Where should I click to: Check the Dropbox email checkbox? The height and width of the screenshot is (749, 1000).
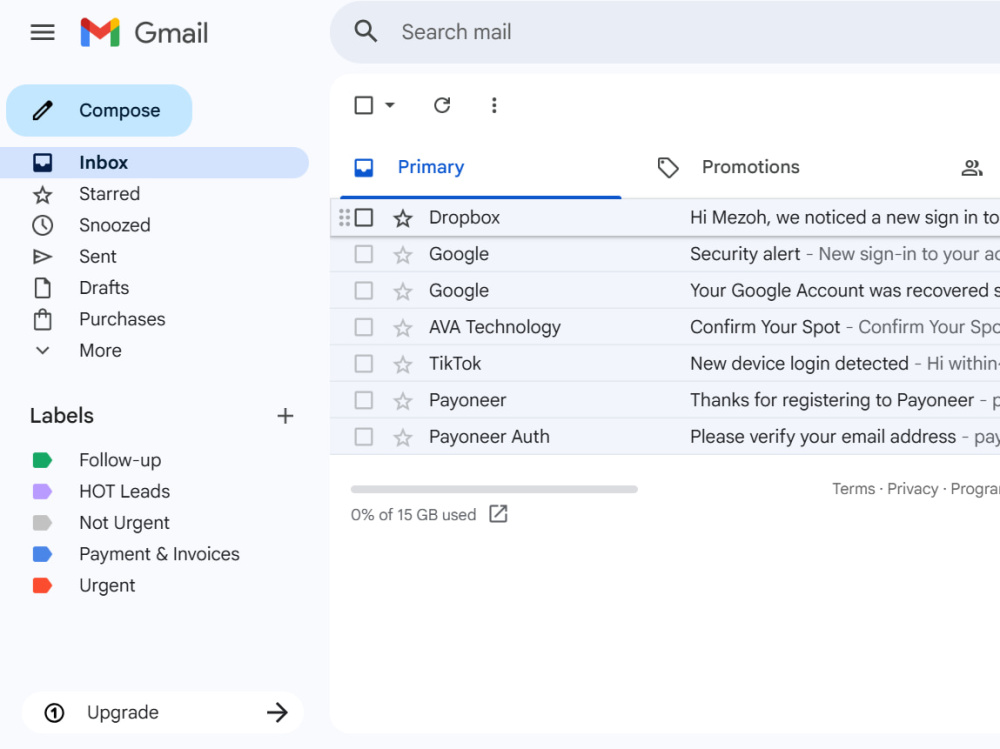tap(364, 218)
